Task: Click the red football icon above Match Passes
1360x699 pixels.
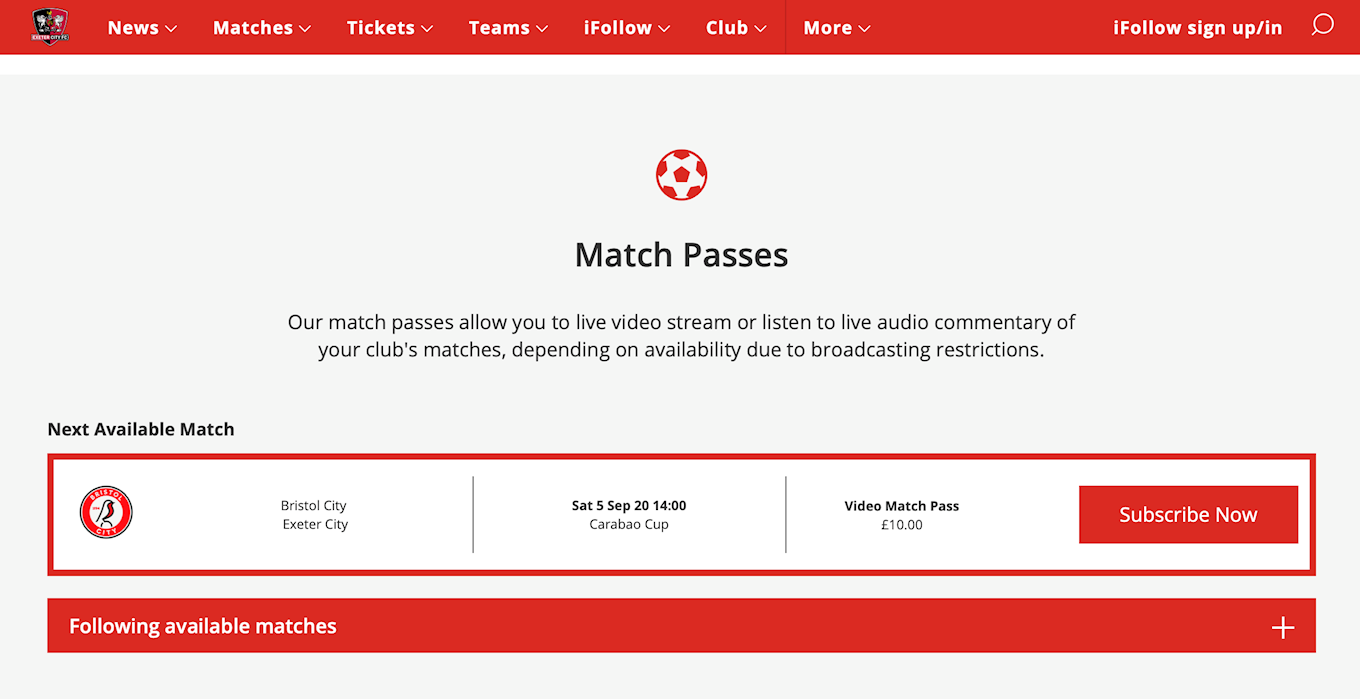Action: pos(681,175)
